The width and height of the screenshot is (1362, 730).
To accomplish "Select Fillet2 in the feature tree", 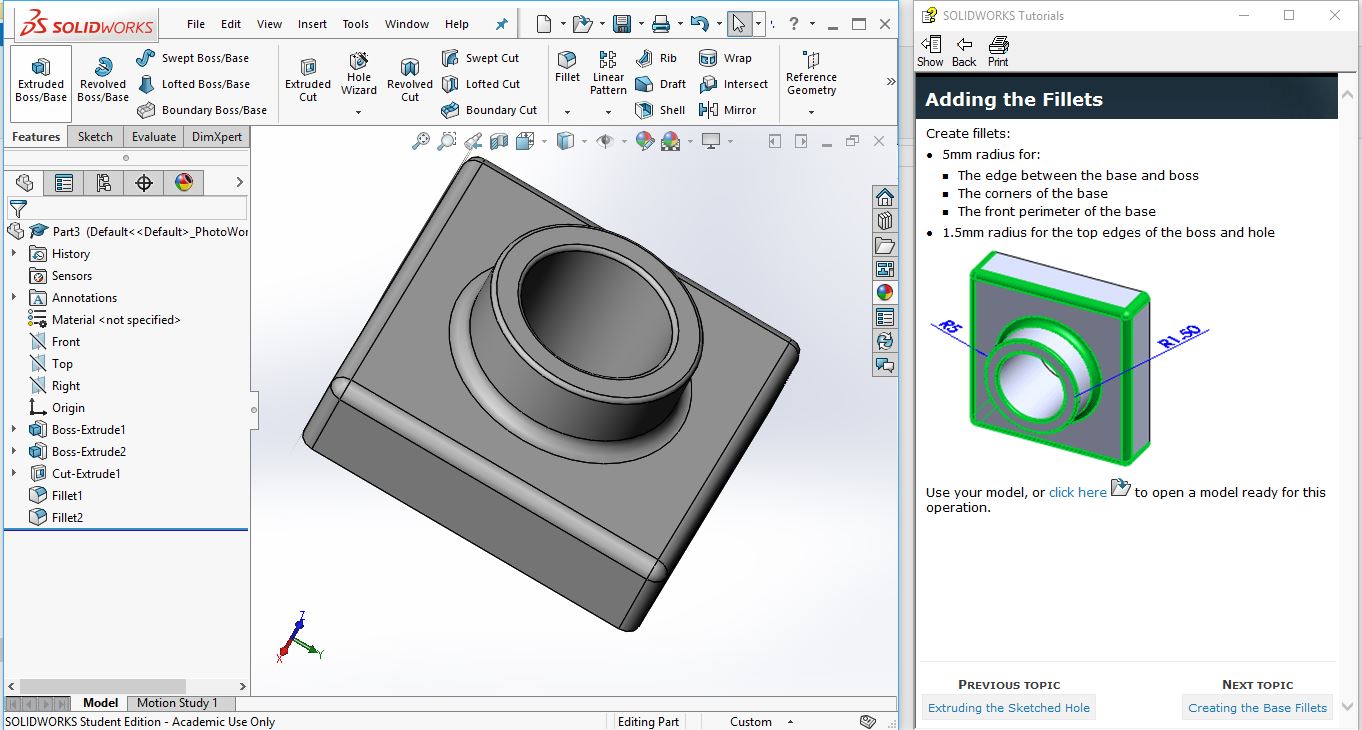I will coord(68,518).
